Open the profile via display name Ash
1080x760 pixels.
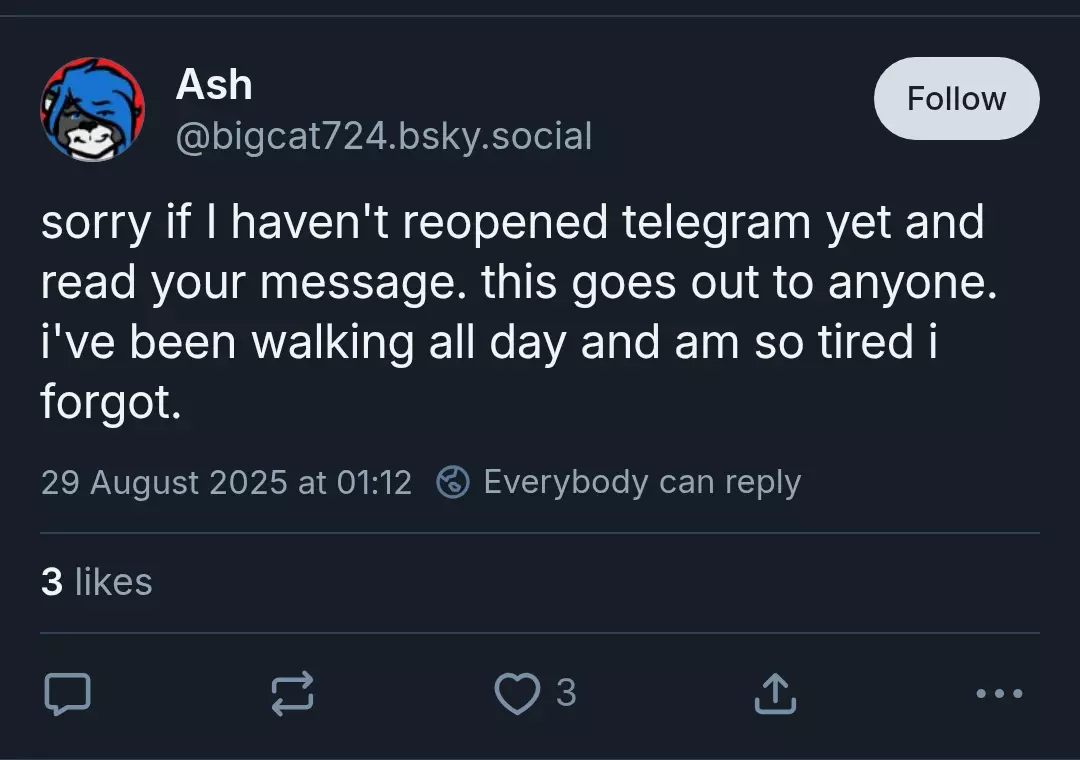click(x=214, y=84)
